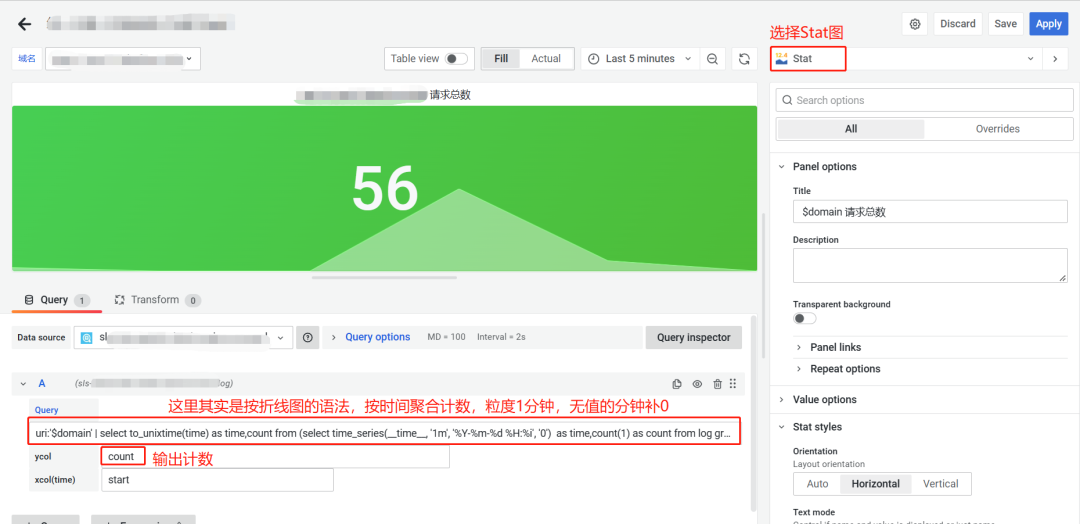1080x524 pixels.
Task: Enable Transparent background switch
Action: point(804,318)
